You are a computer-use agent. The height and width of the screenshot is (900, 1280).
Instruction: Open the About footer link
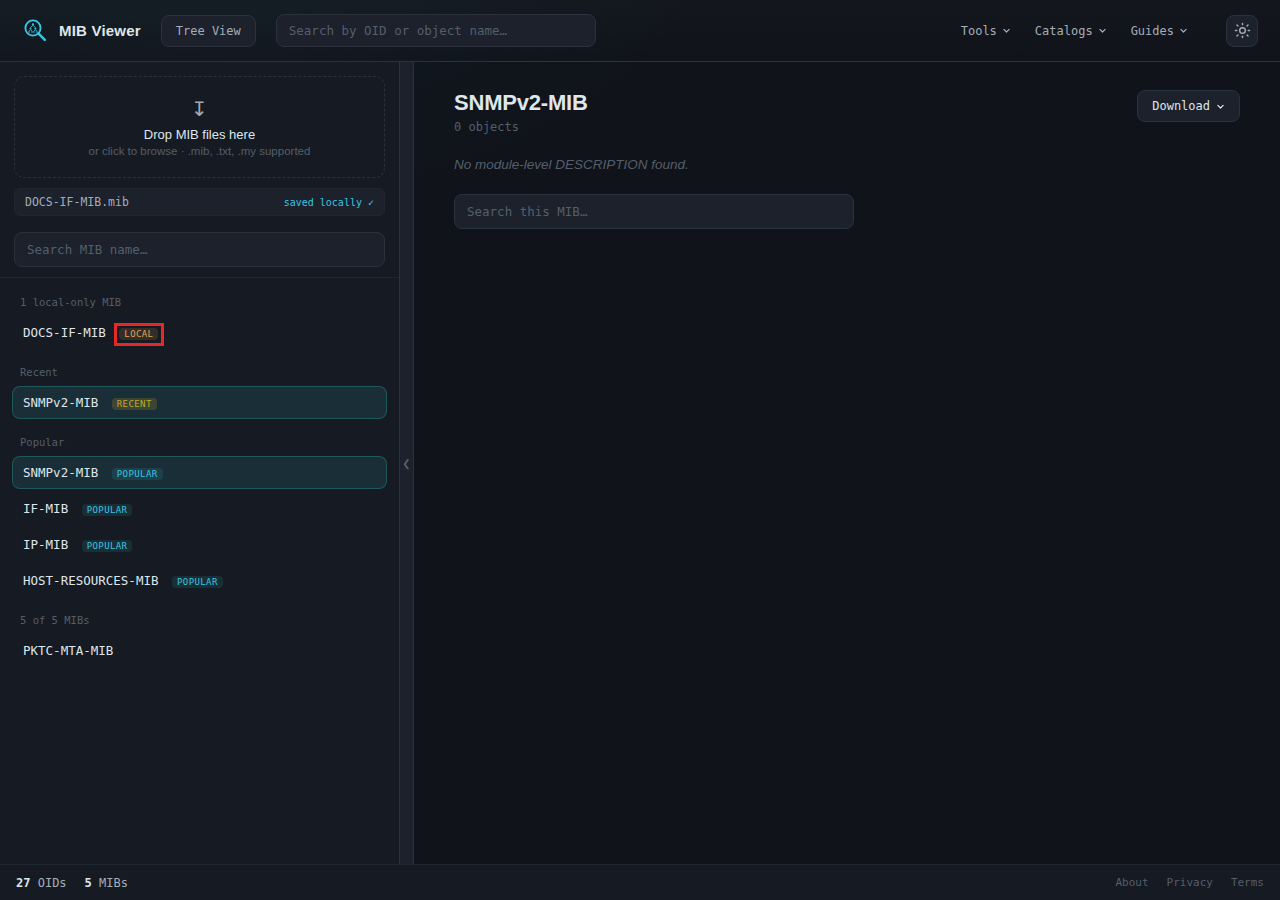(x=1131, y=882)
